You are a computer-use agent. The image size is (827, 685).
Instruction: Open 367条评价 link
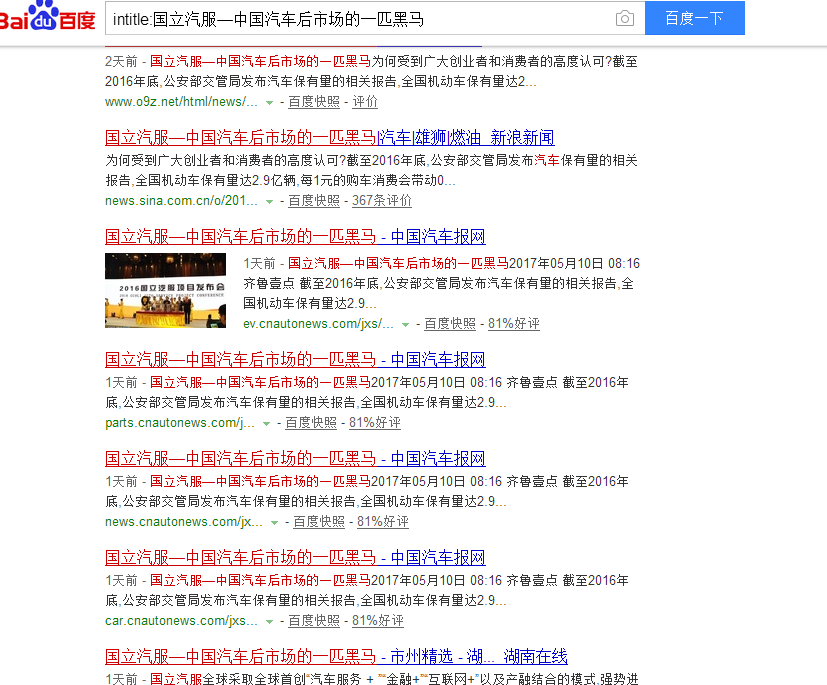(382, 201)
